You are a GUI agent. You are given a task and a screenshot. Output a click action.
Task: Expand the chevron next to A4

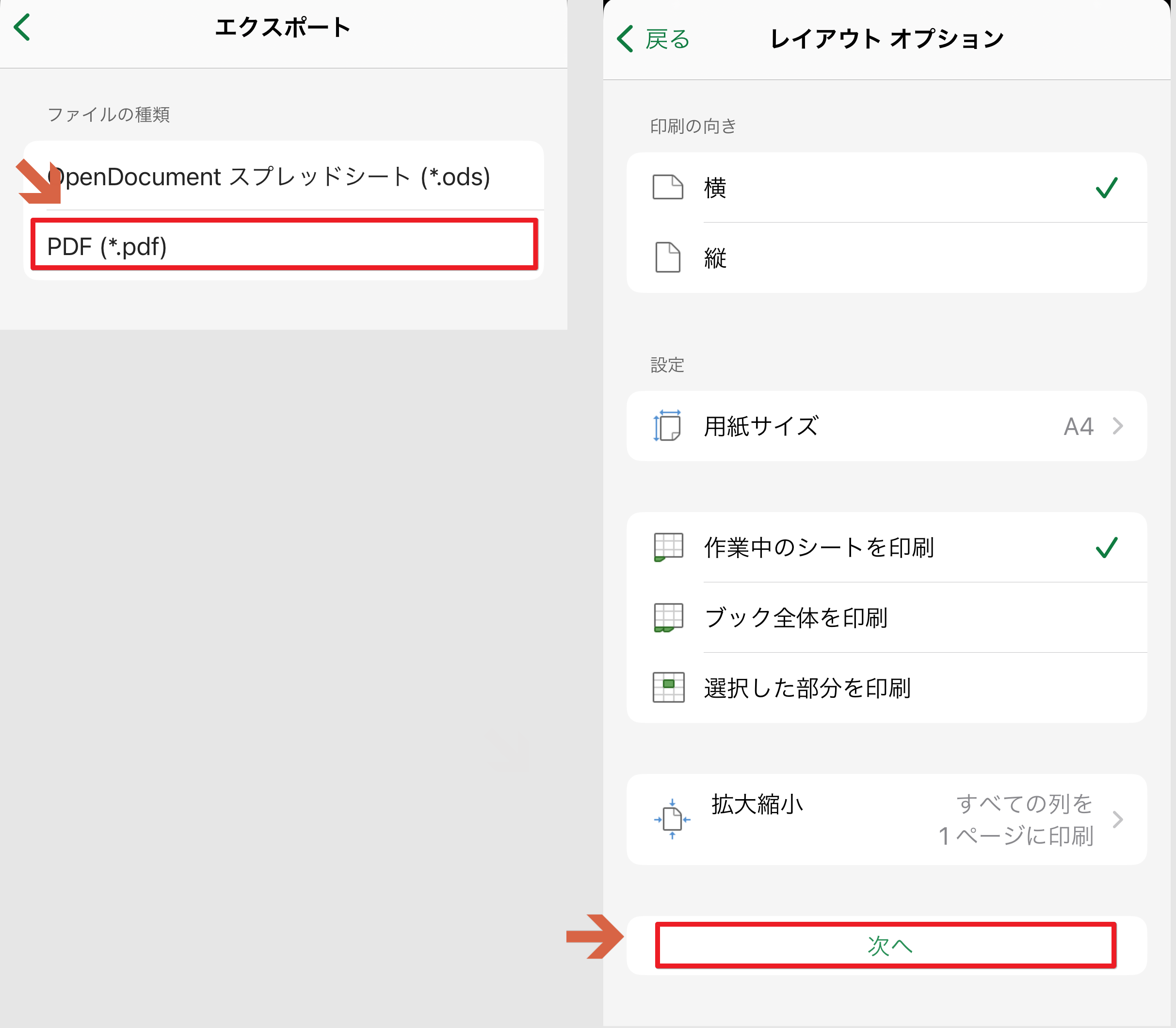1117,426
